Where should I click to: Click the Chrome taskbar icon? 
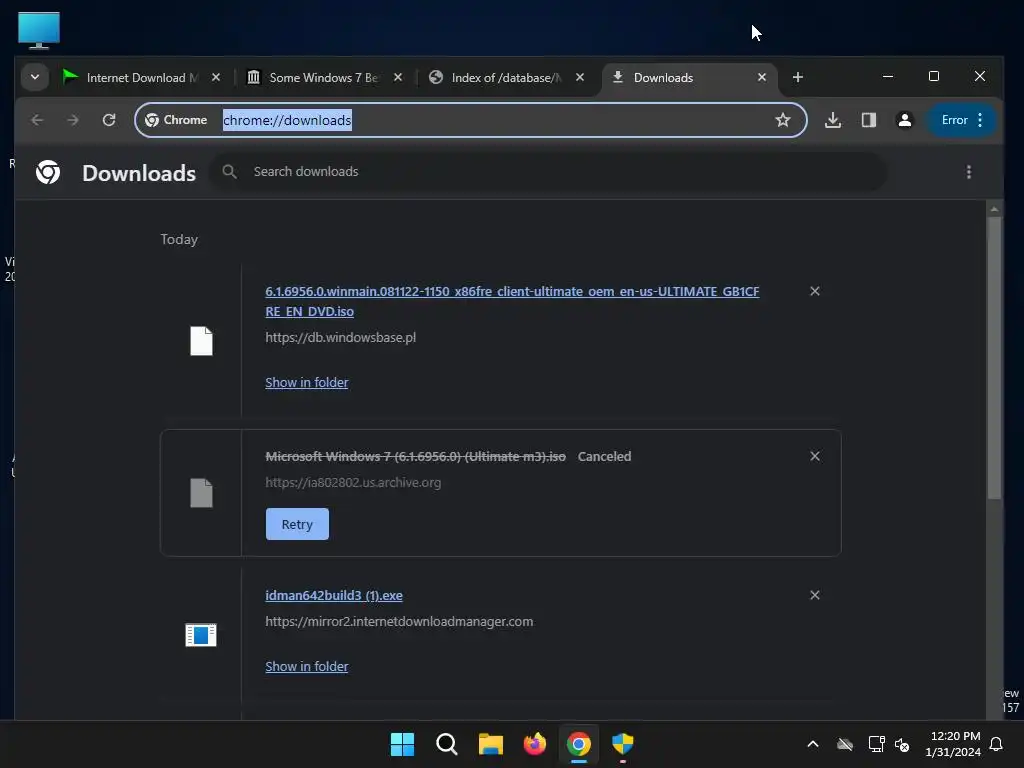(x=579, y=744)
